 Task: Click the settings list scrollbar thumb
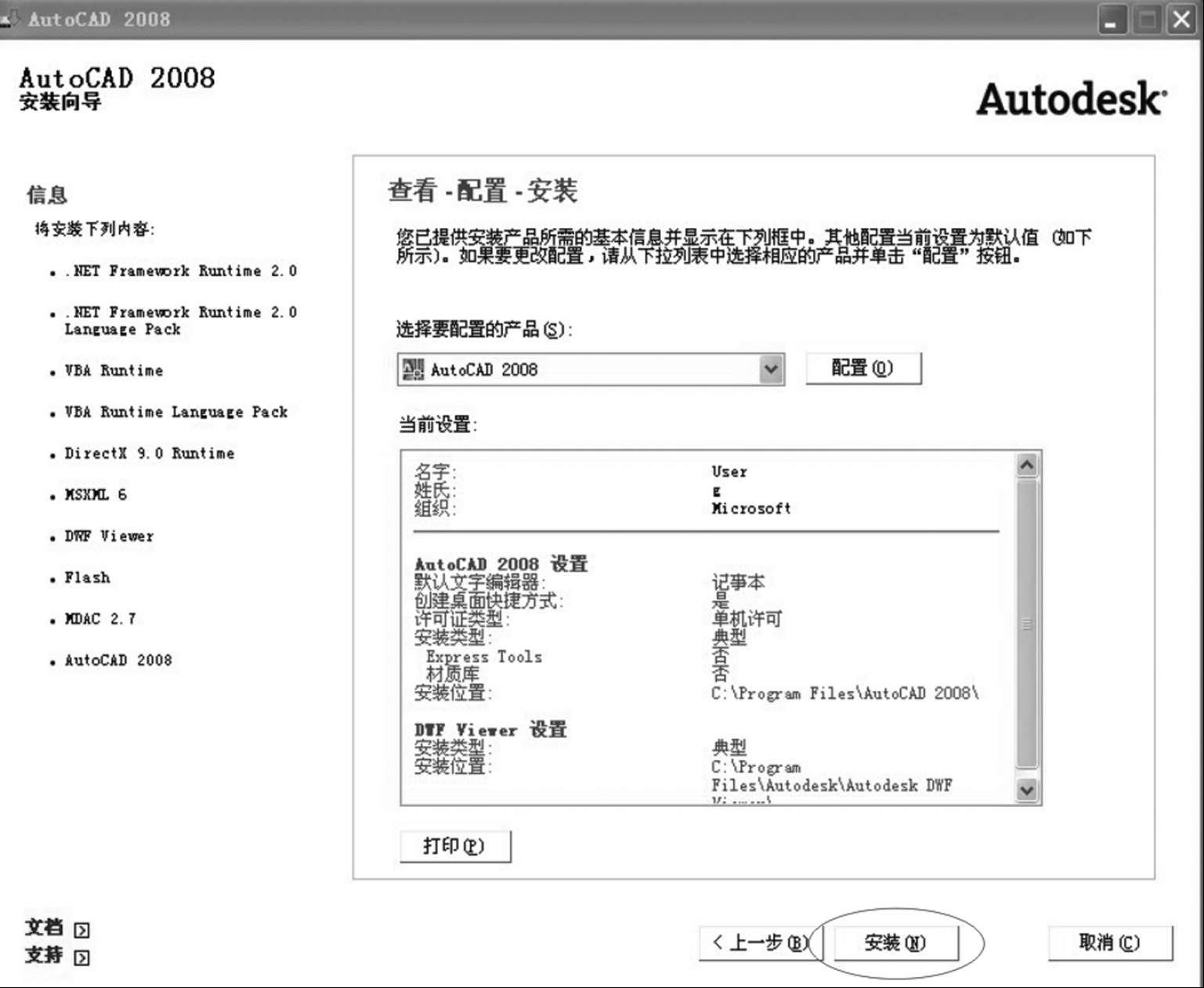pos(1026,624)
